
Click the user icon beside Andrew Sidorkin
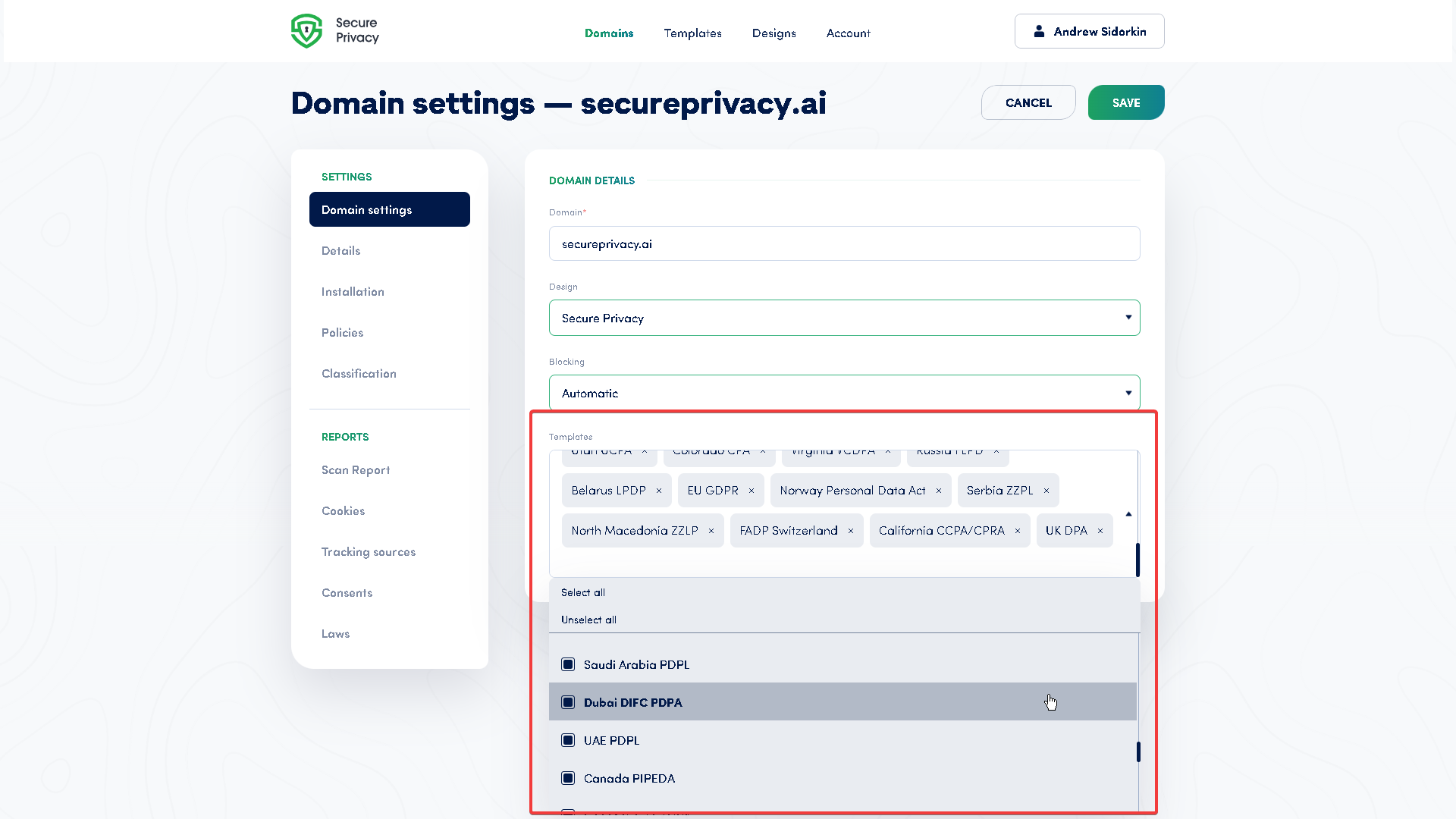1038,30
